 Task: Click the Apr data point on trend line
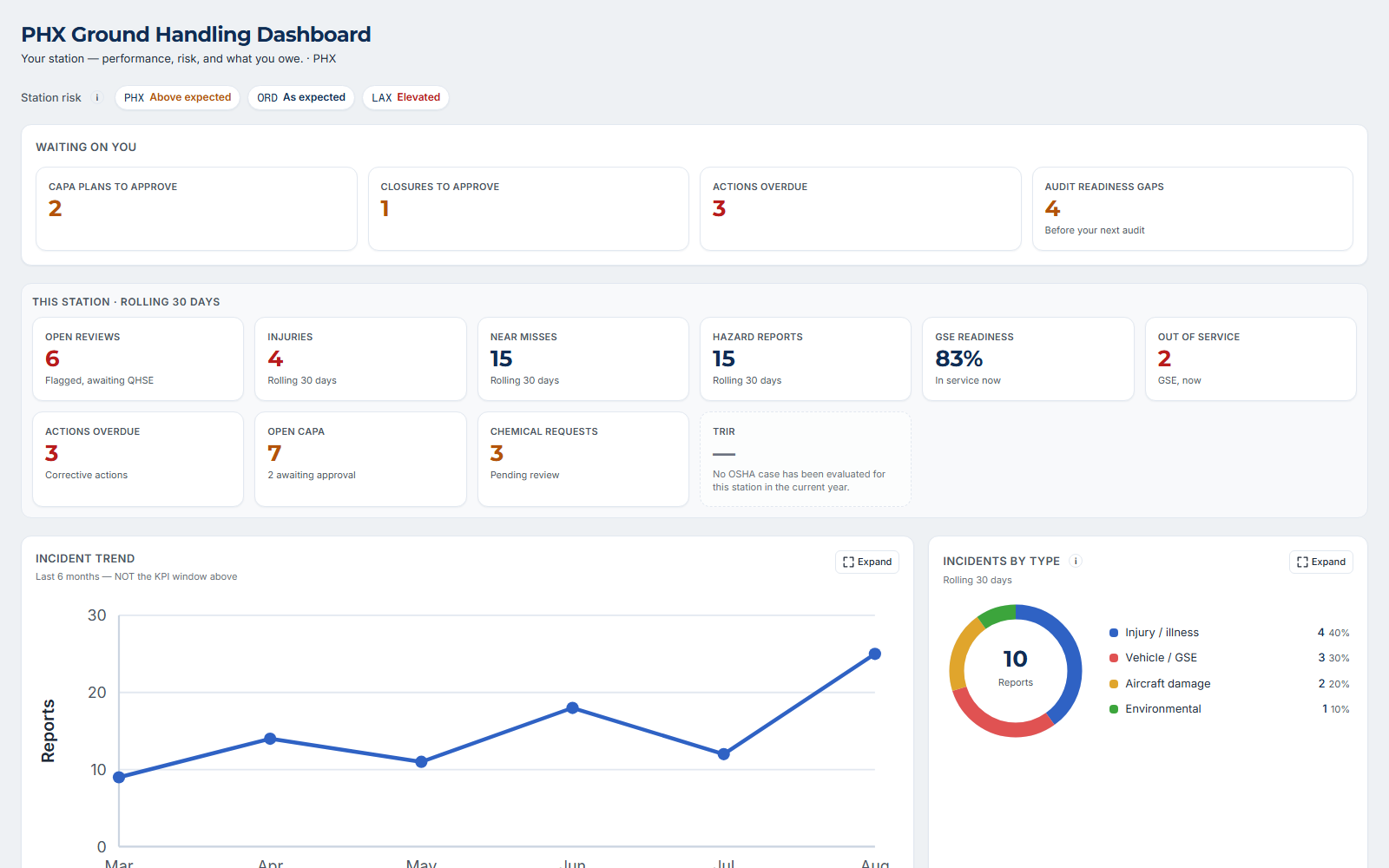pyautogui.click(x=270, y=739)
